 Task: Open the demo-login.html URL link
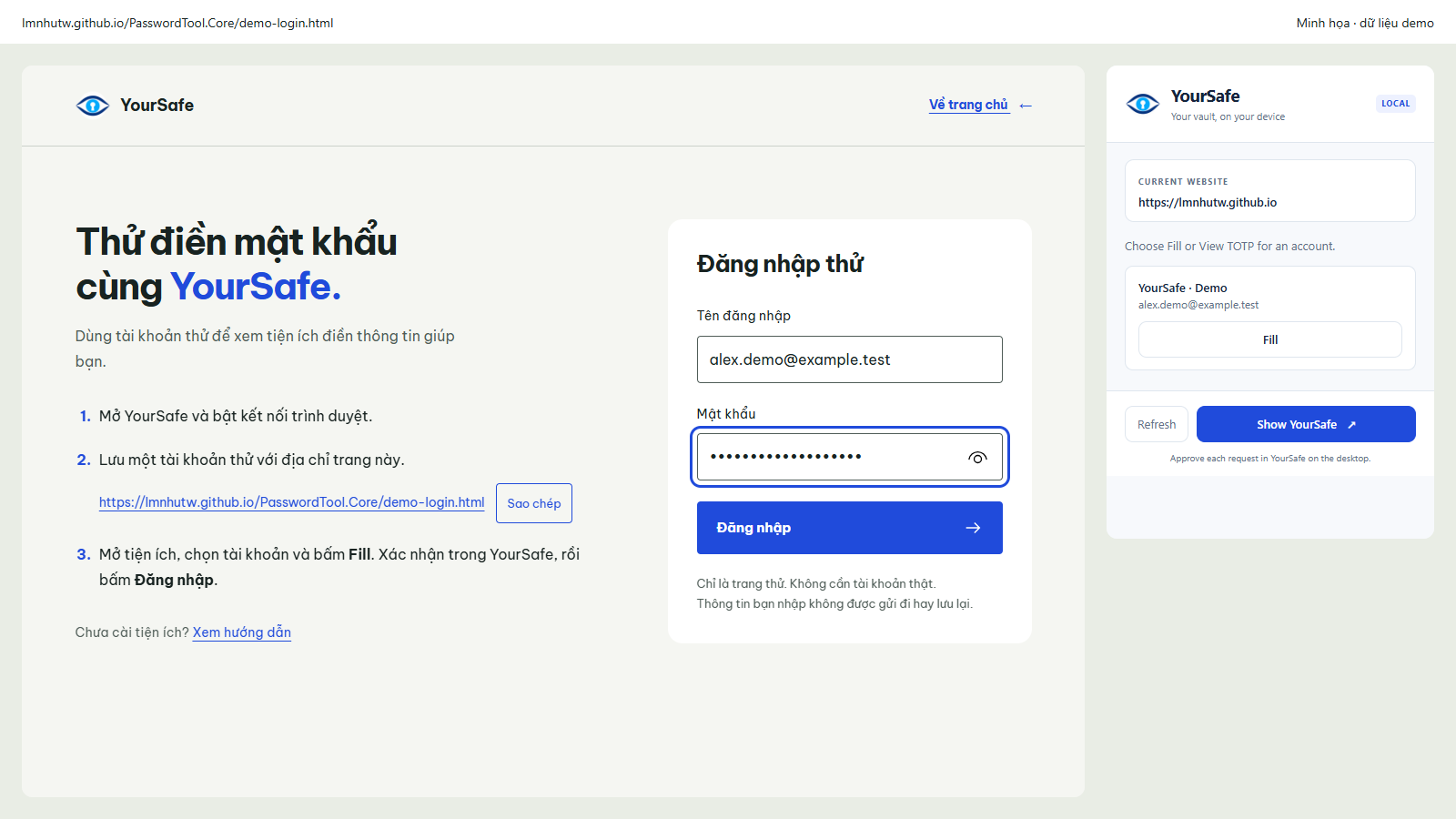click(x=291, y=502)
